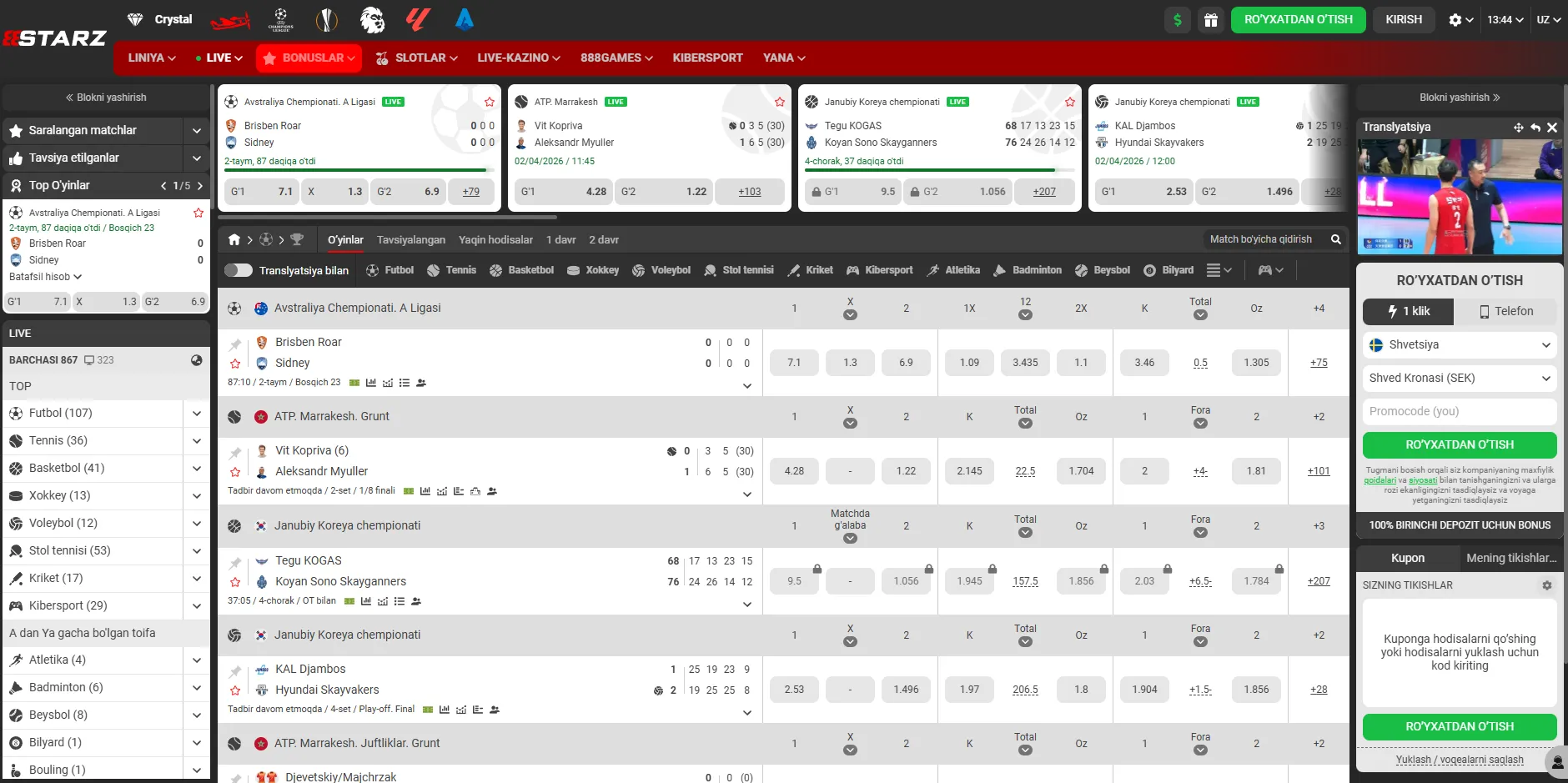Close the Translyatsiya broadcast panel
Screen dimensions: 1568x783
[1552, 128]
